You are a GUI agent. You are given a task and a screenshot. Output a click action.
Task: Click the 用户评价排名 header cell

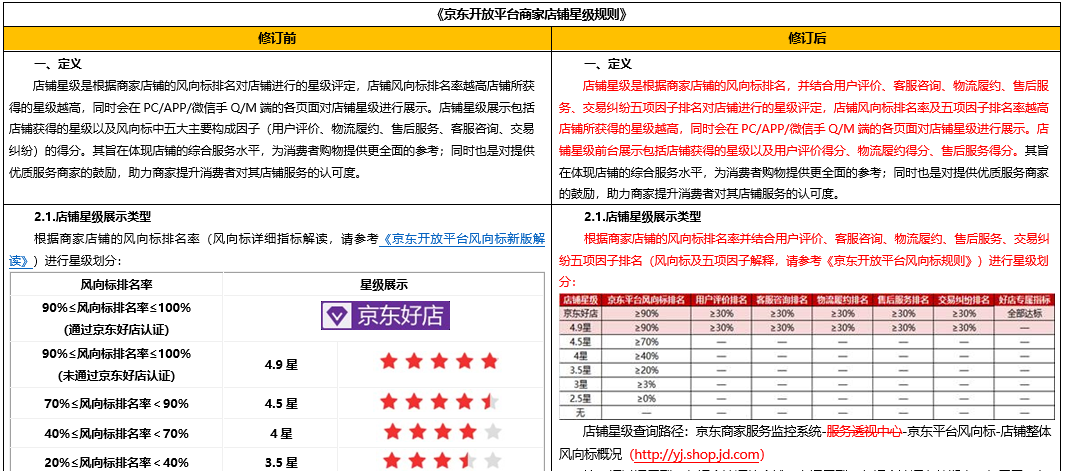tap(719, 300)
